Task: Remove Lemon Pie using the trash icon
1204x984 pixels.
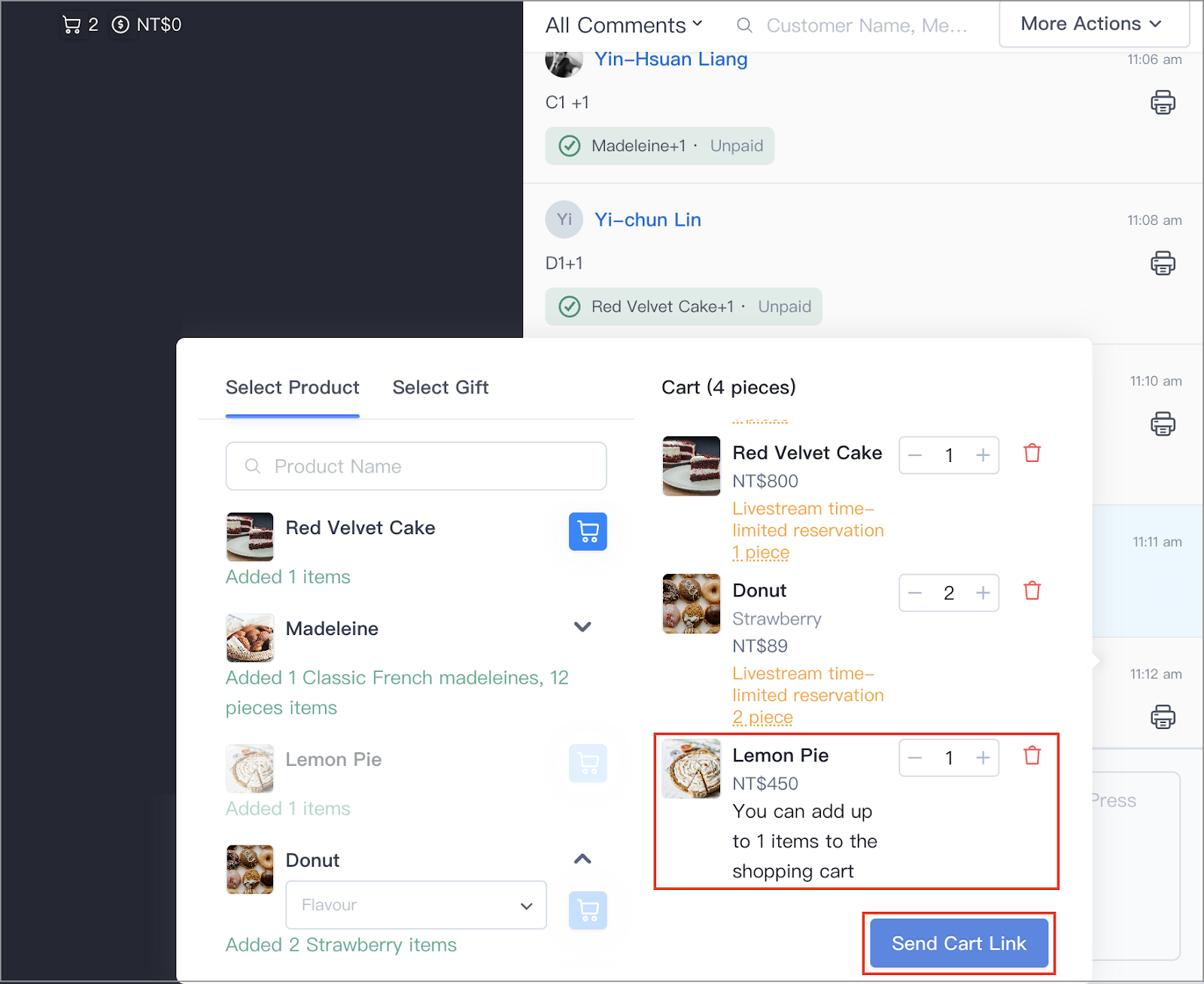Action: pyautogui.click(x=1032, y=755)
